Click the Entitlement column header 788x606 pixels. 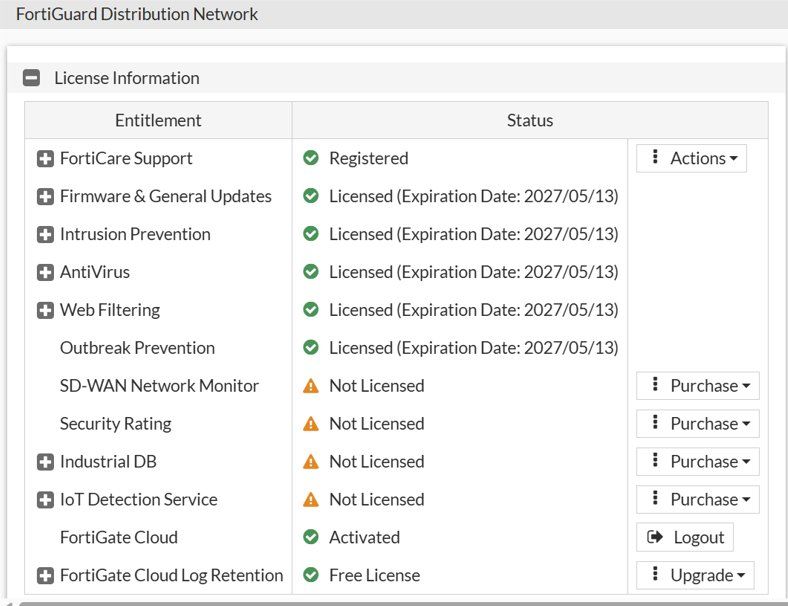[158, 121]
